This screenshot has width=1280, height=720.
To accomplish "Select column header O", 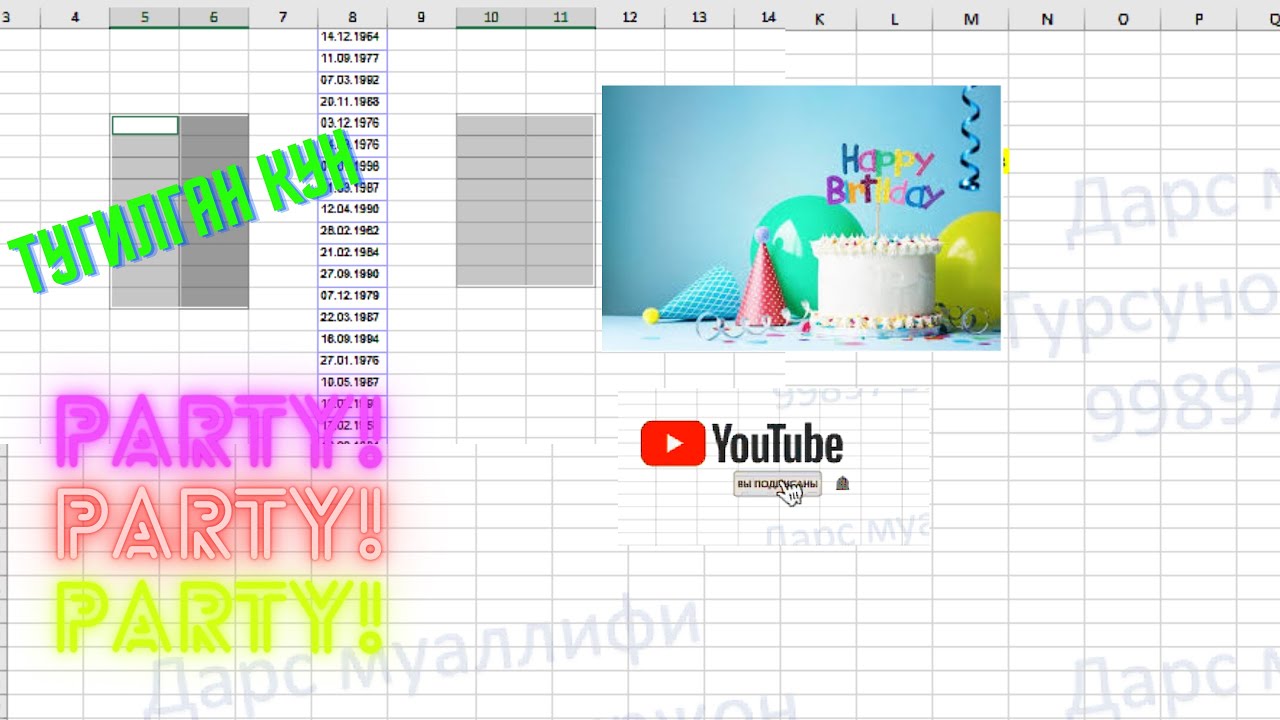I will tap(1123, 19).
